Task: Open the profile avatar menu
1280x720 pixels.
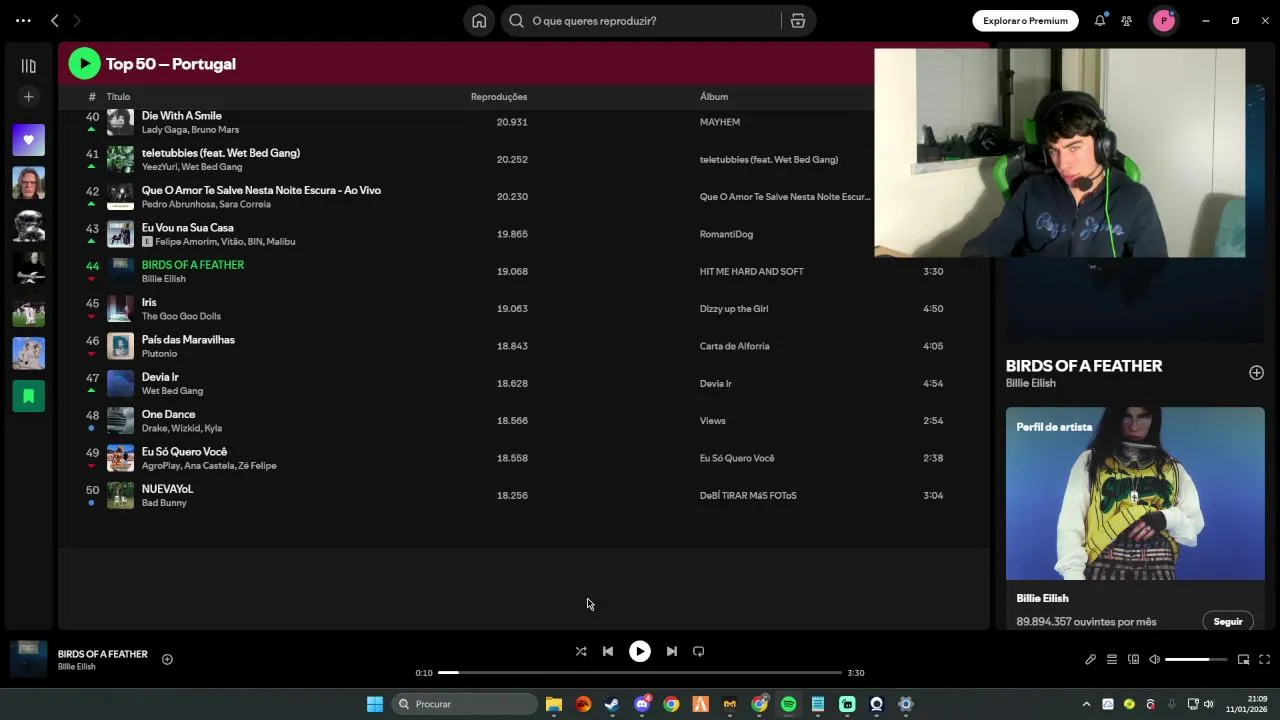Action: [x=1164, y=20]
